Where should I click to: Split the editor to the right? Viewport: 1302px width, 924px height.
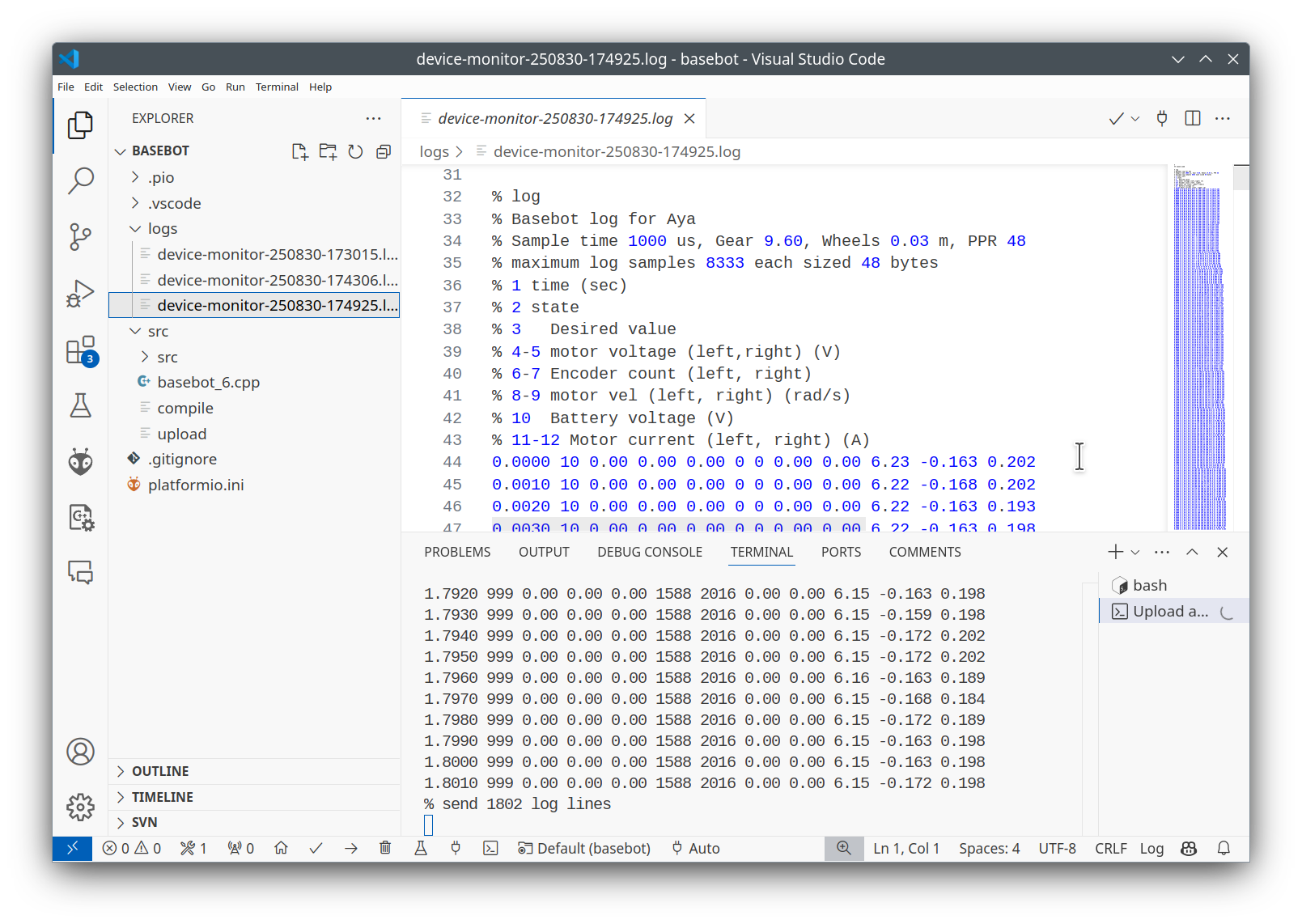pyautogui.click(x=1192, y=118)
